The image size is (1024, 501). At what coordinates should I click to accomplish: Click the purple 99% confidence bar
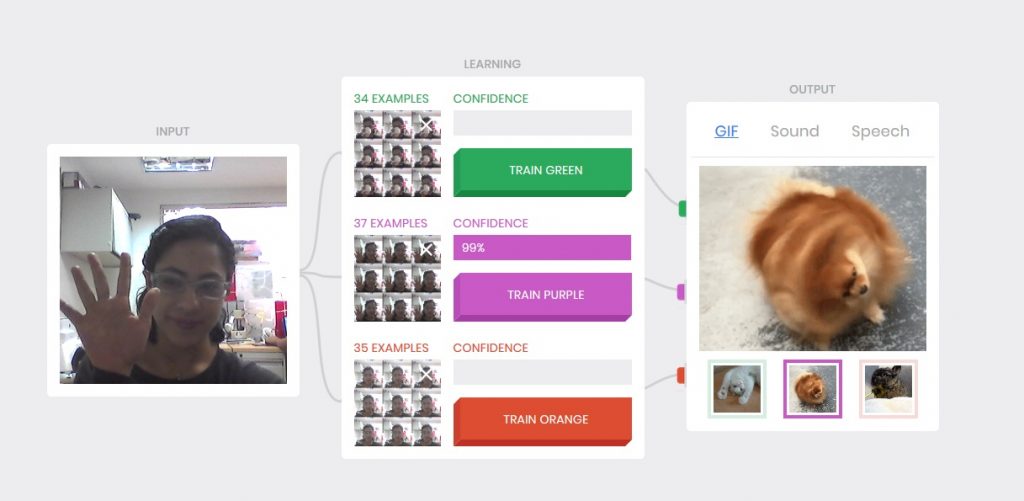pyautogui.click(x=542, y=248)
